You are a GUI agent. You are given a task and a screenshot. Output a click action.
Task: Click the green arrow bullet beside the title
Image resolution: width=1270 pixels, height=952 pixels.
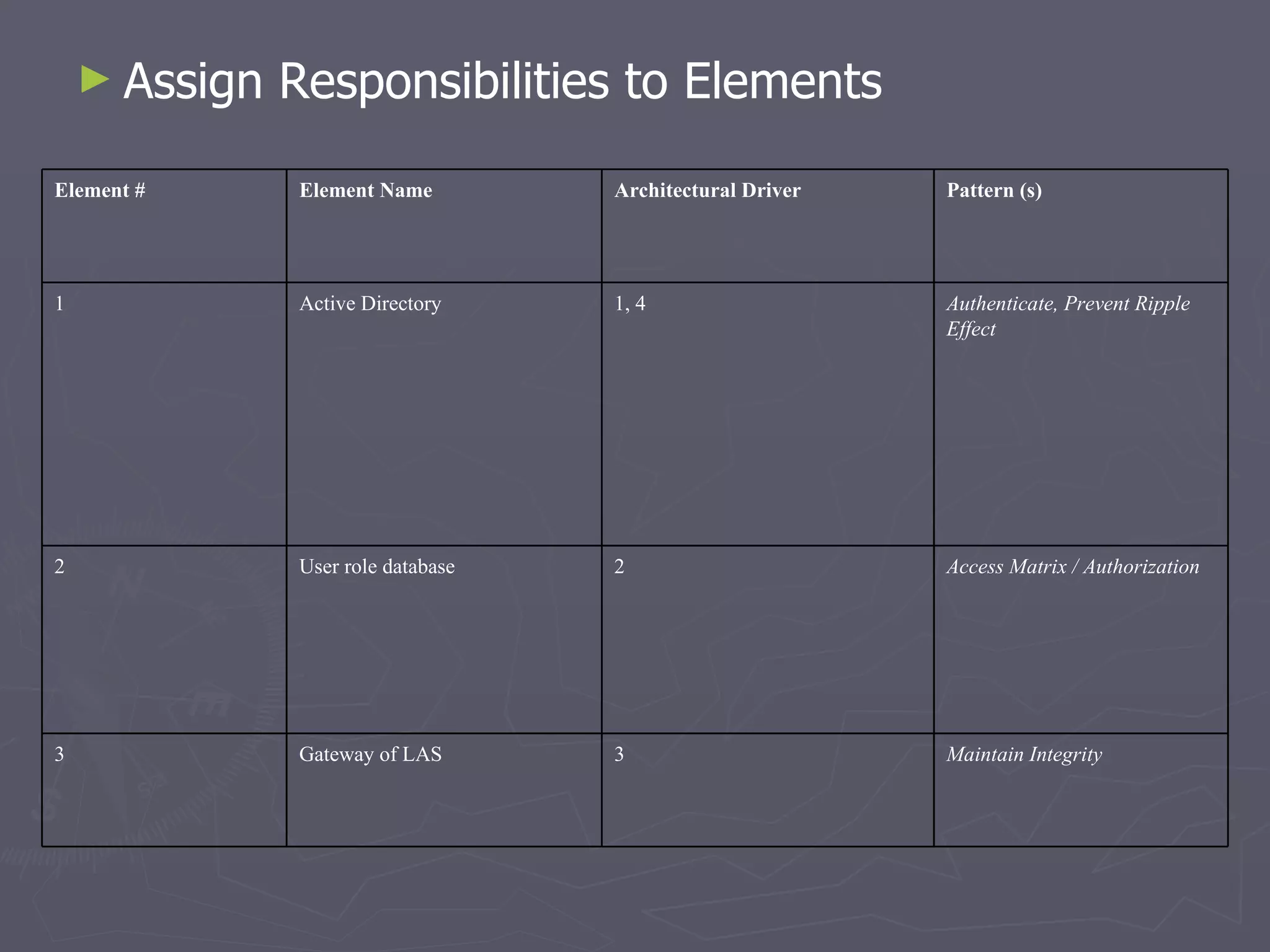tap(95, 80)
